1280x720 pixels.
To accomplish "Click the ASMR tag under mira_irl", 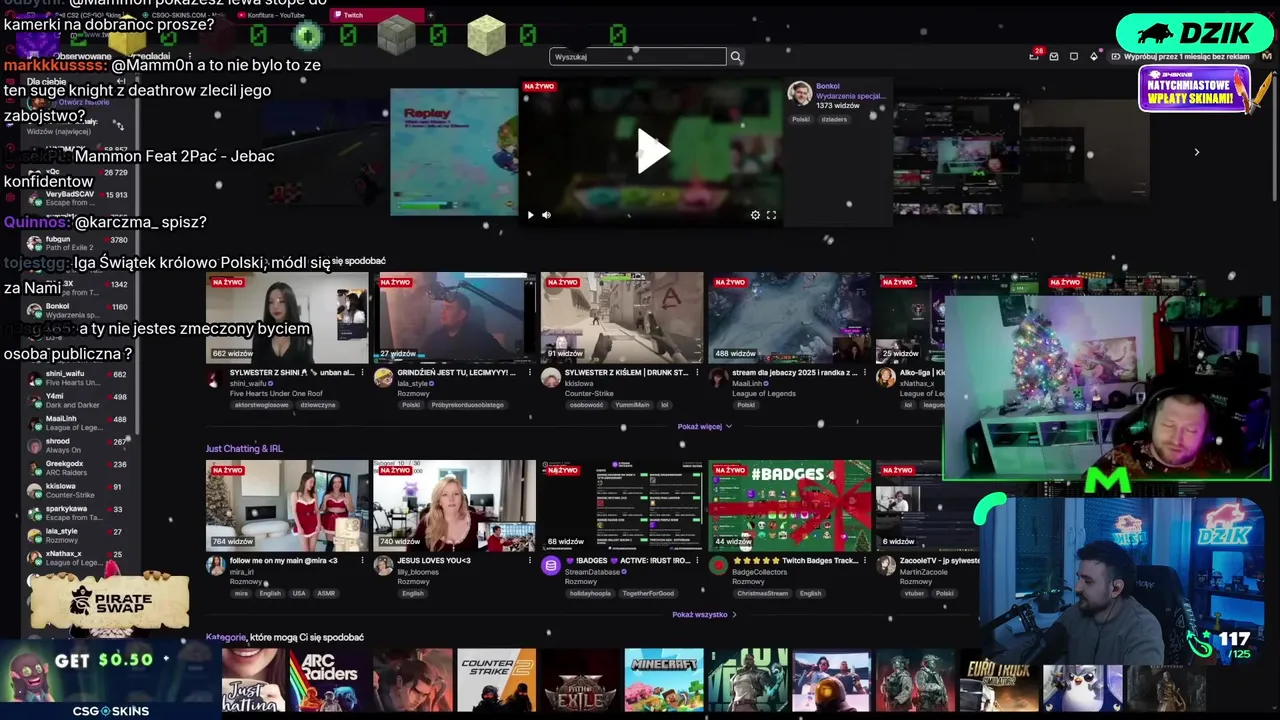I will click(326, 593).
